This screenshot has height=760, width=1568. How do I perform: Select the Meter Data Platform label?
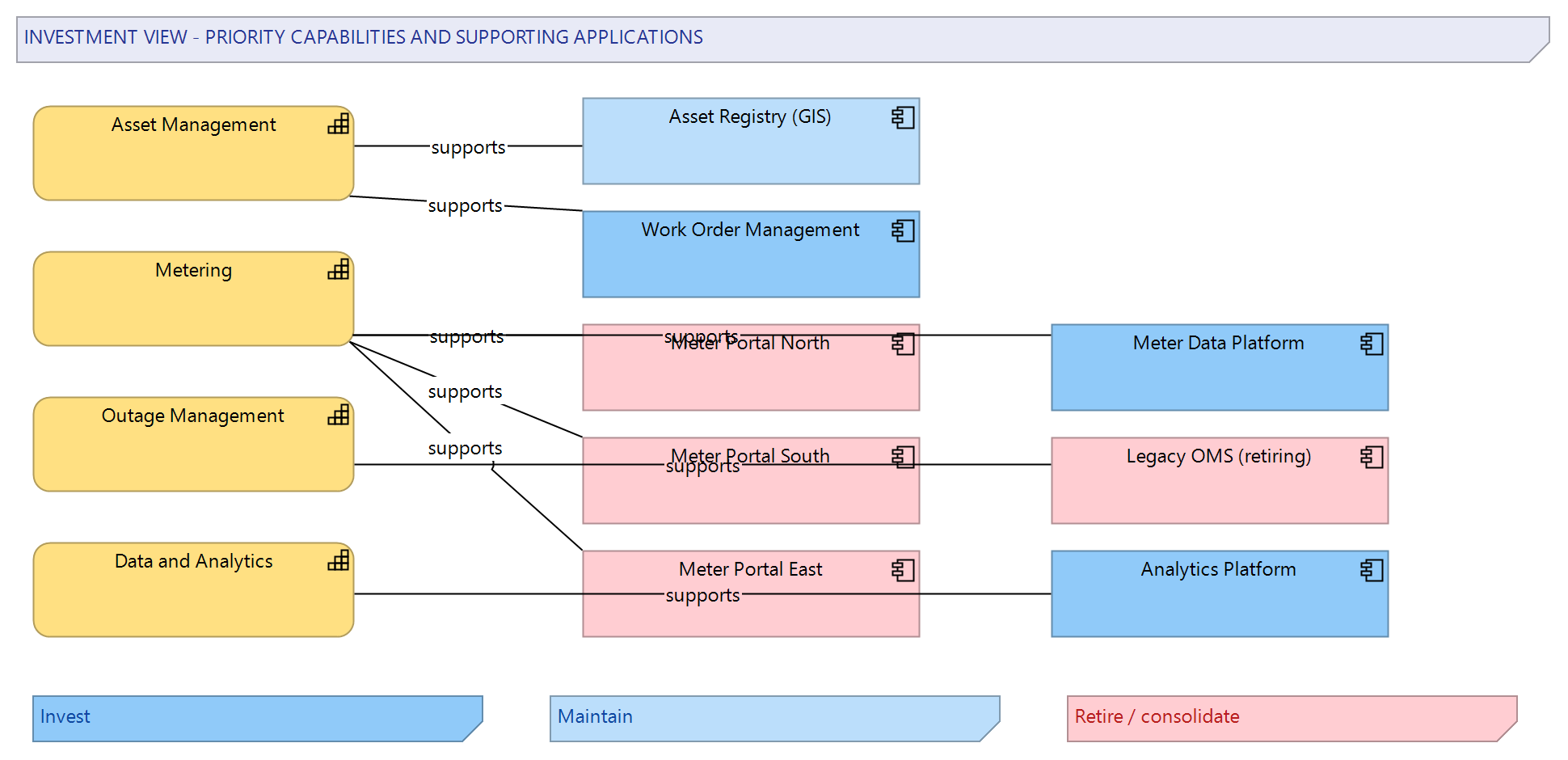pyautogui.click(x=1218, y=343)
